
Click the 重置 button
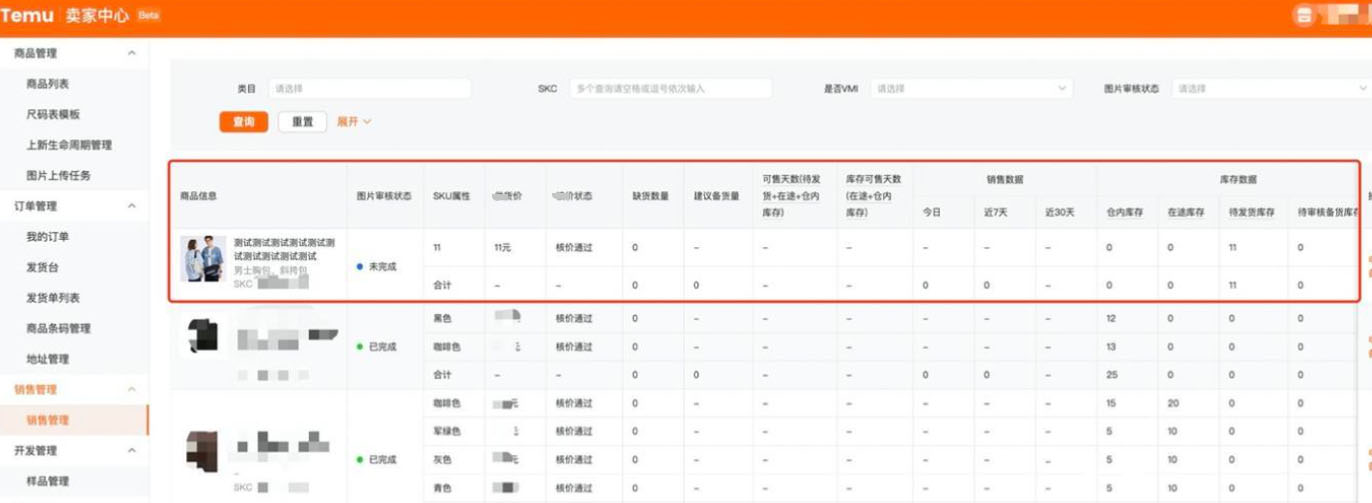(x=303, y=122)
